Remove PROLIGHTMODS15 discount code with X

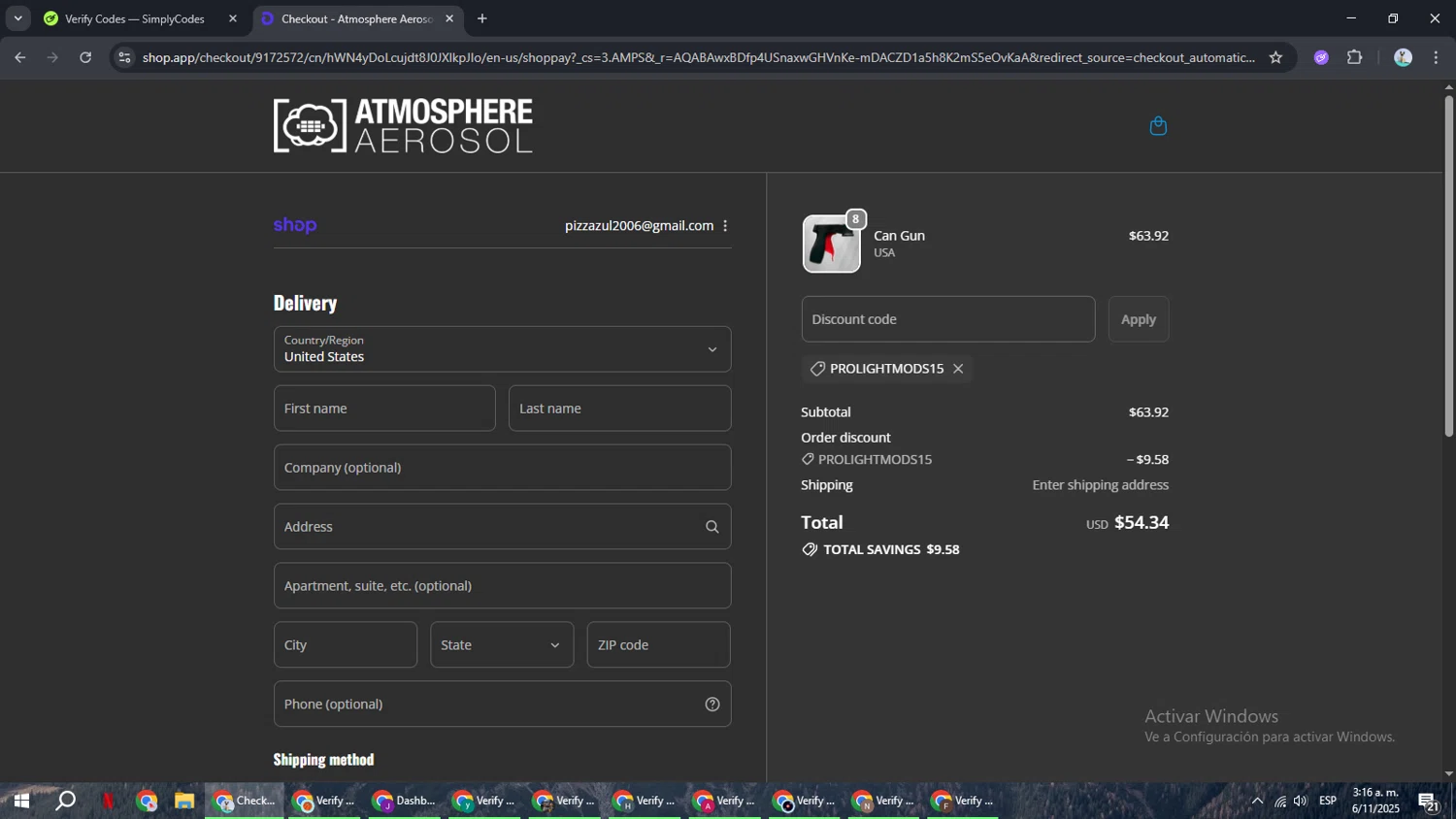coord(958,369)
